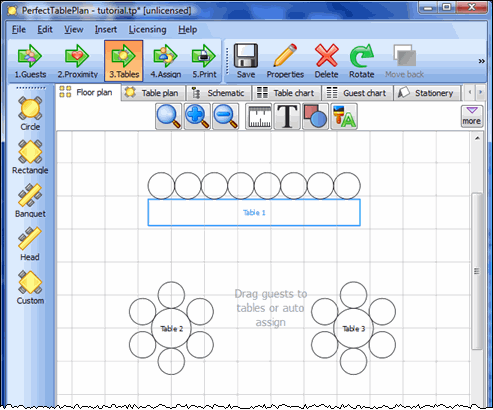Insert a Circle table

pyautogui.click(x=30, y=113)
